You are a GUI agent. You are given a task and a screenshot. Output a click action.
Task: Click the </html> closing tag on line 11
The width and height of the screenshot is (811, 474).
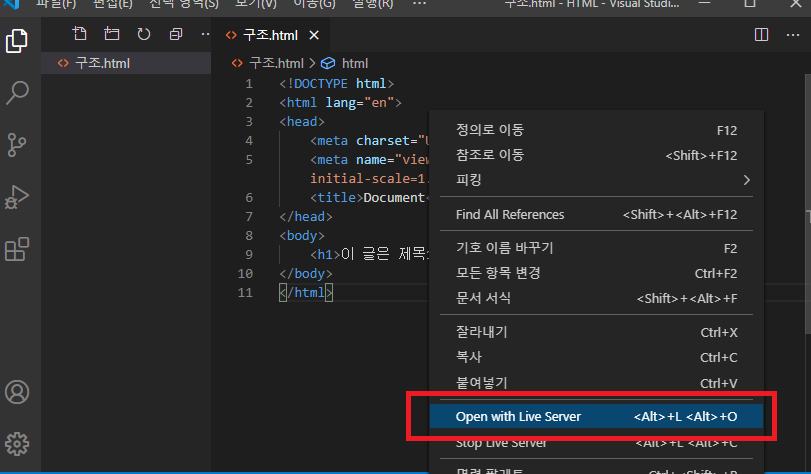coord(306,292)
